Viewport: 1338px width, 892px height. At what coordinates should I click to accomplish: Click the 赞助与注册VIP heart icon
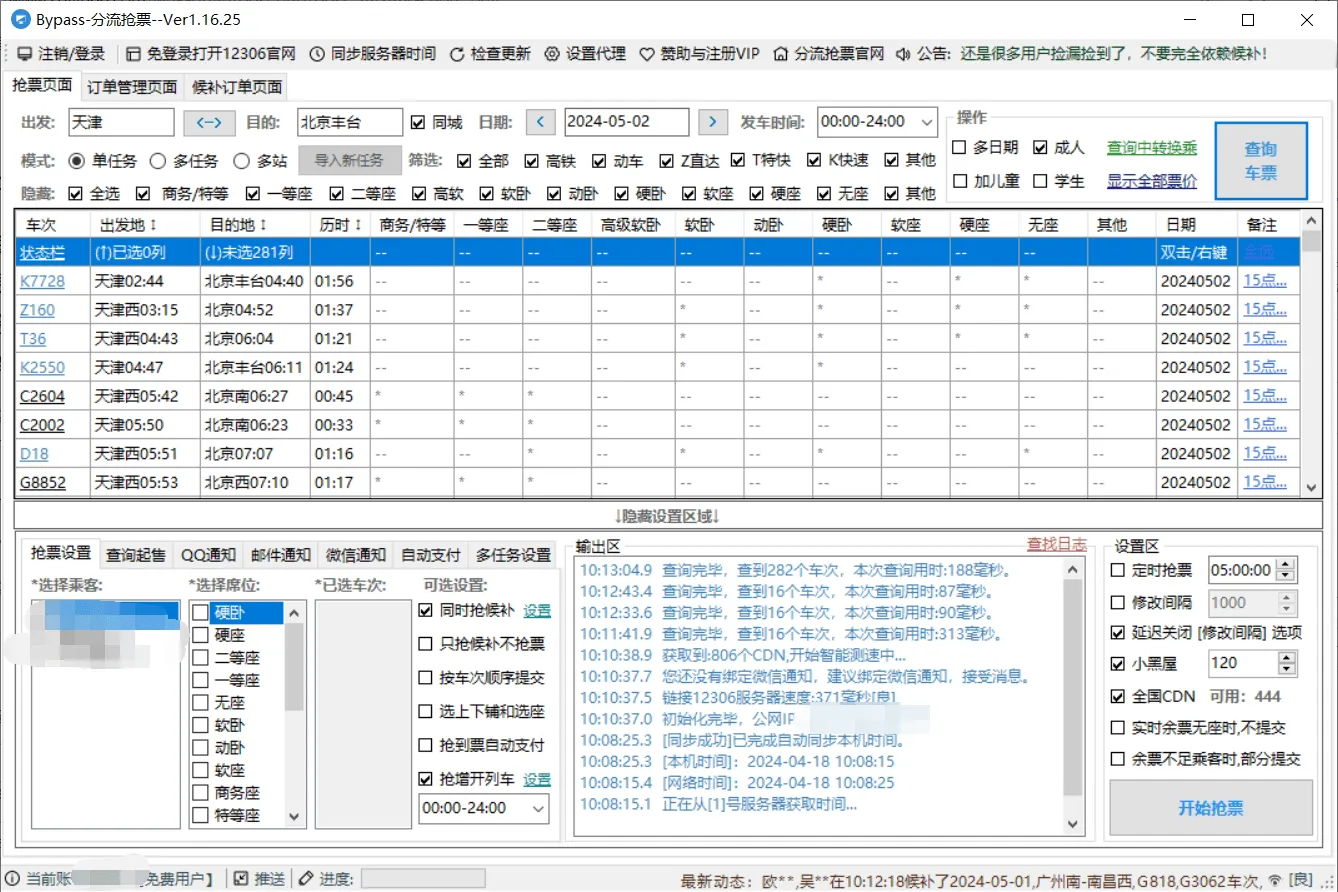[x=645, y=55]
